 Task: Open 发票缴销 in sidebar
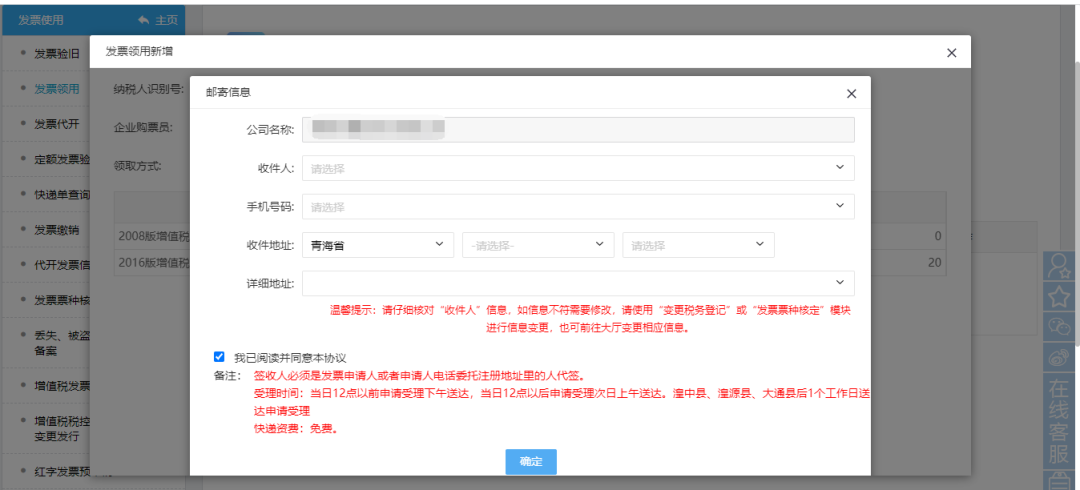click(x=57, y=229)
